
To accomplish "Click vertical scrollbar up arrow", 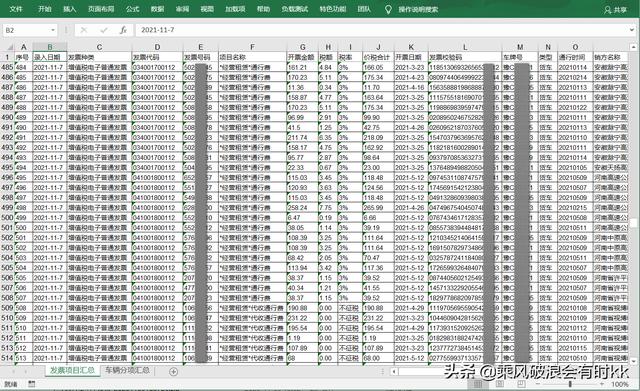I will [x=633, y=47].
